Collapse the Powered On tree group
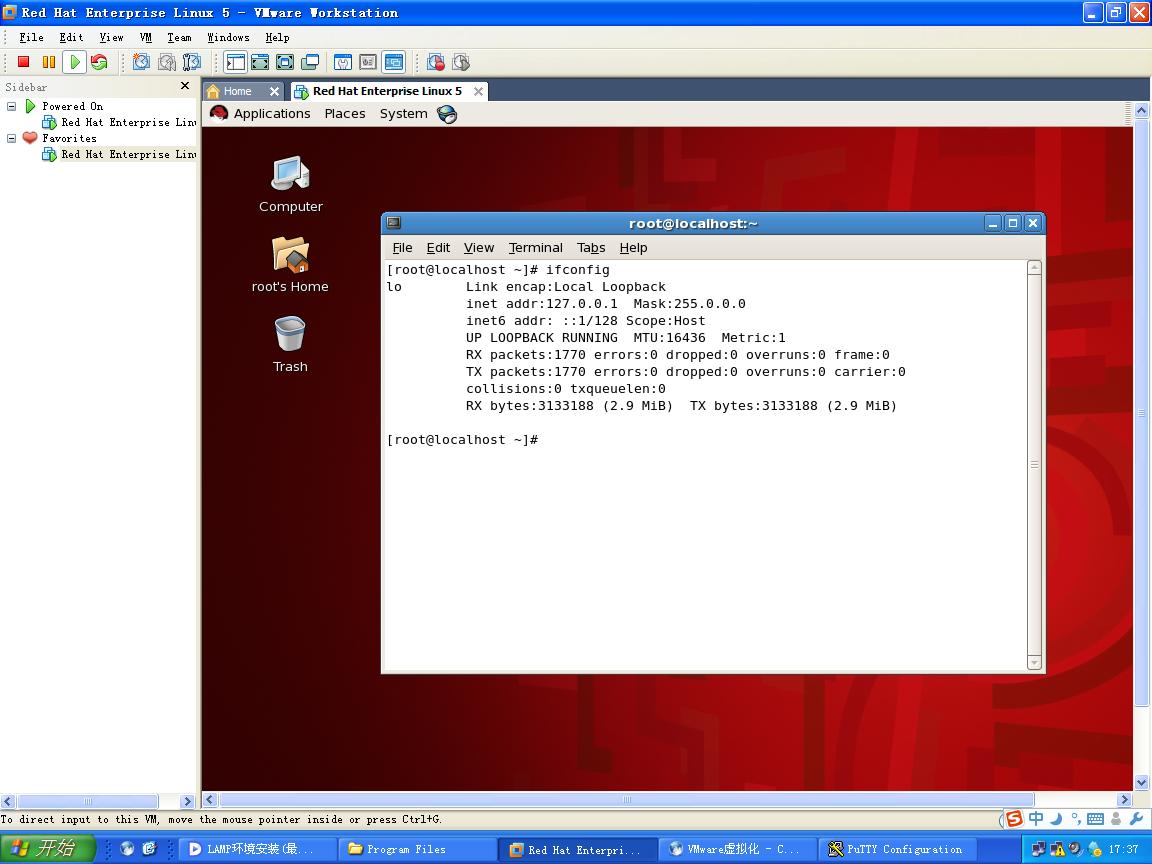Image resolution: width=1152 pixels, height=864 pixels. [11, 107]
